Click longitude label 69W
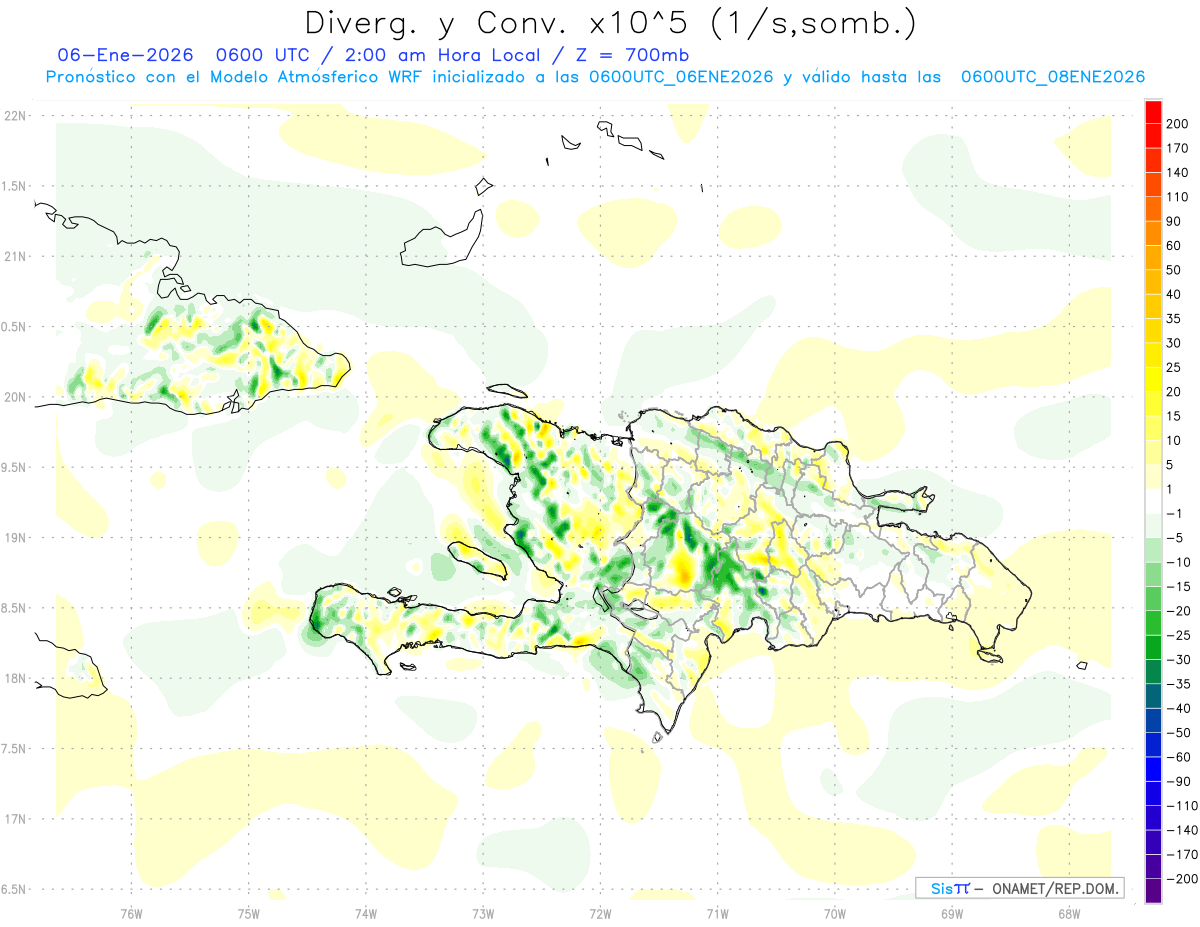Screen dimensions: 1200x927 (952, 913)
